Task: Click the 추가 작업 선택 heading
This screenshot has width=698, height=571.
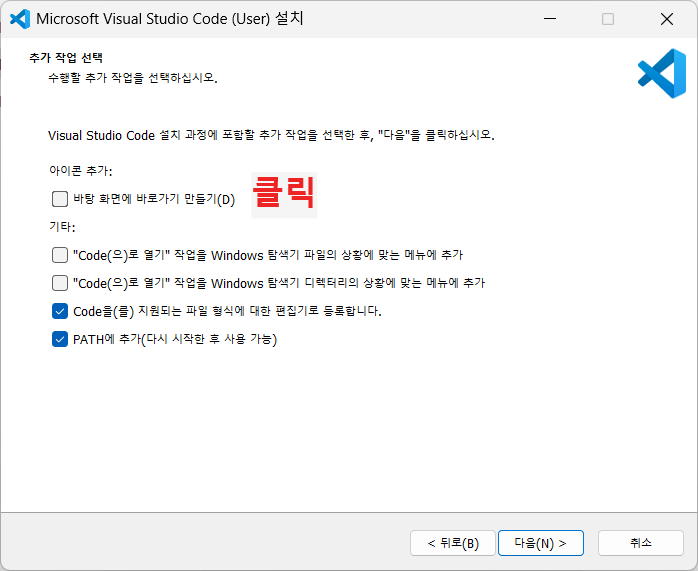Action: click(x=66, y=58)
